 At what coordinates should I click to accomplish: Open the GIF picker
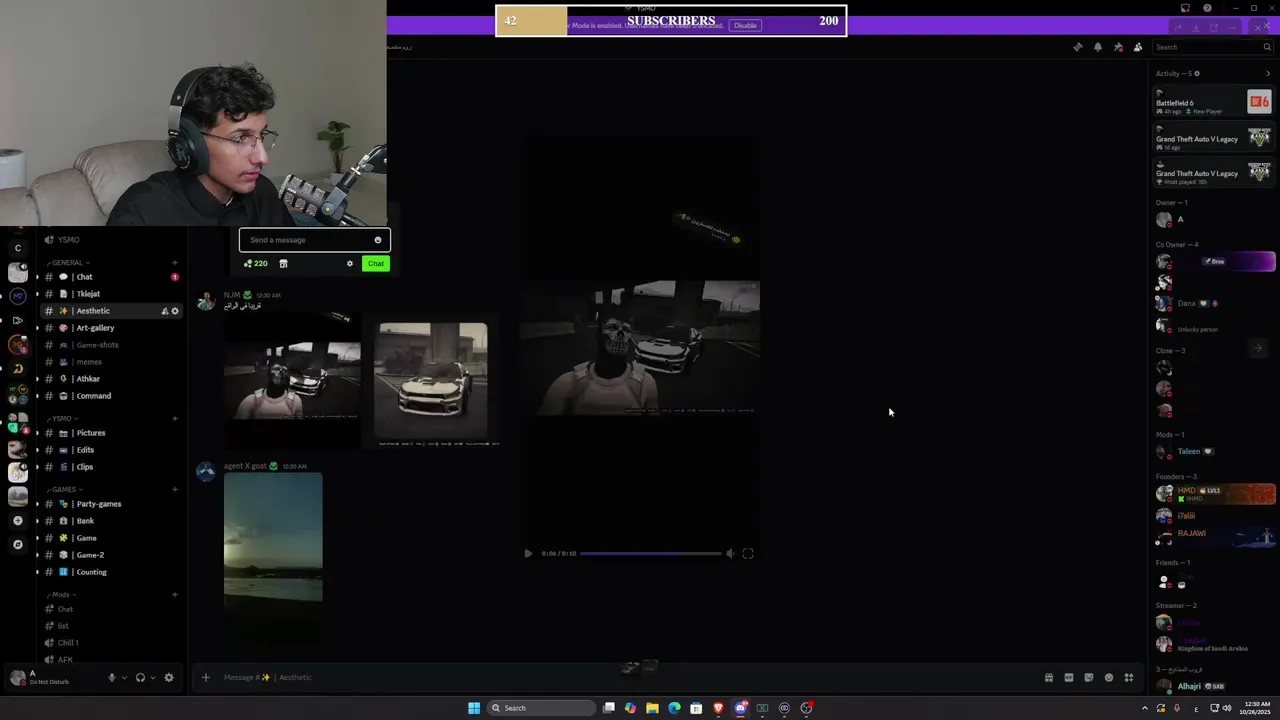(x=1068, y=677)
